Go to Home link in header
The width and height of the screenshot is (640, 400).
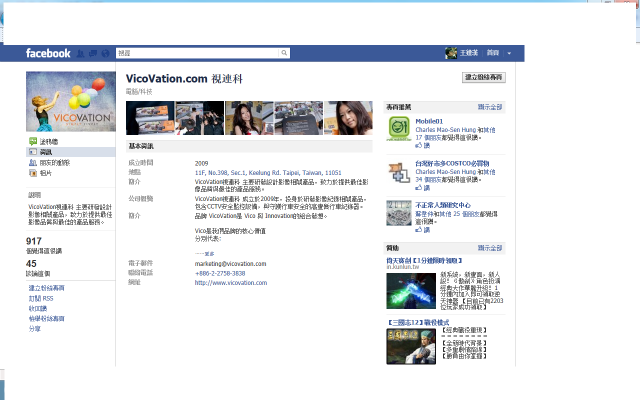point(493,53)
